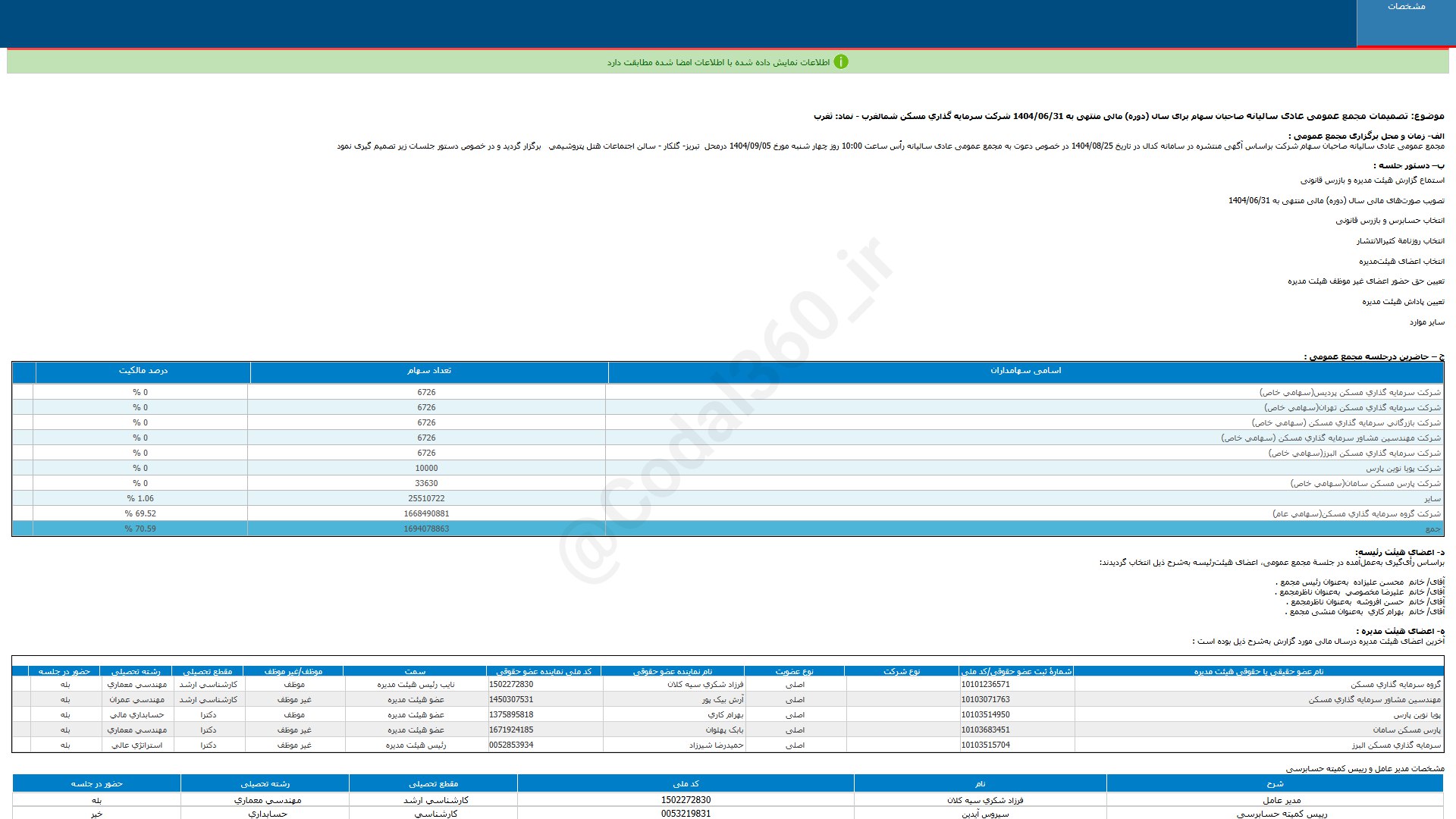Click the رئیس کمیته حسابرسی cell

point(1282,814)
